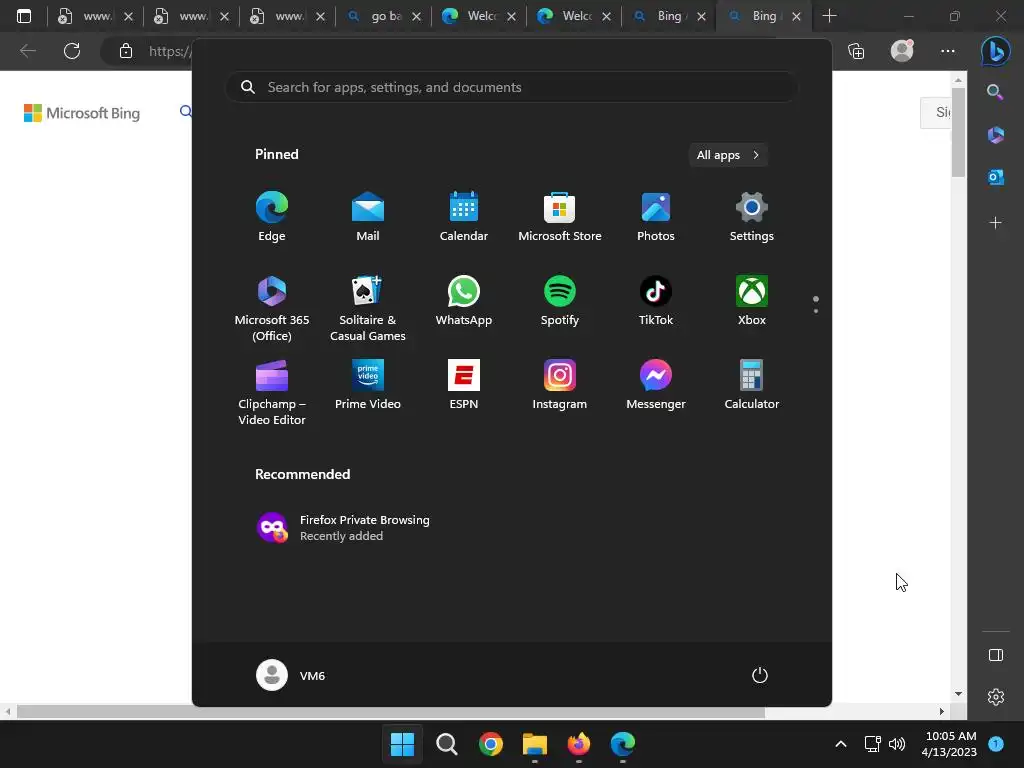Click the power button in Start menu

(760, 675)
